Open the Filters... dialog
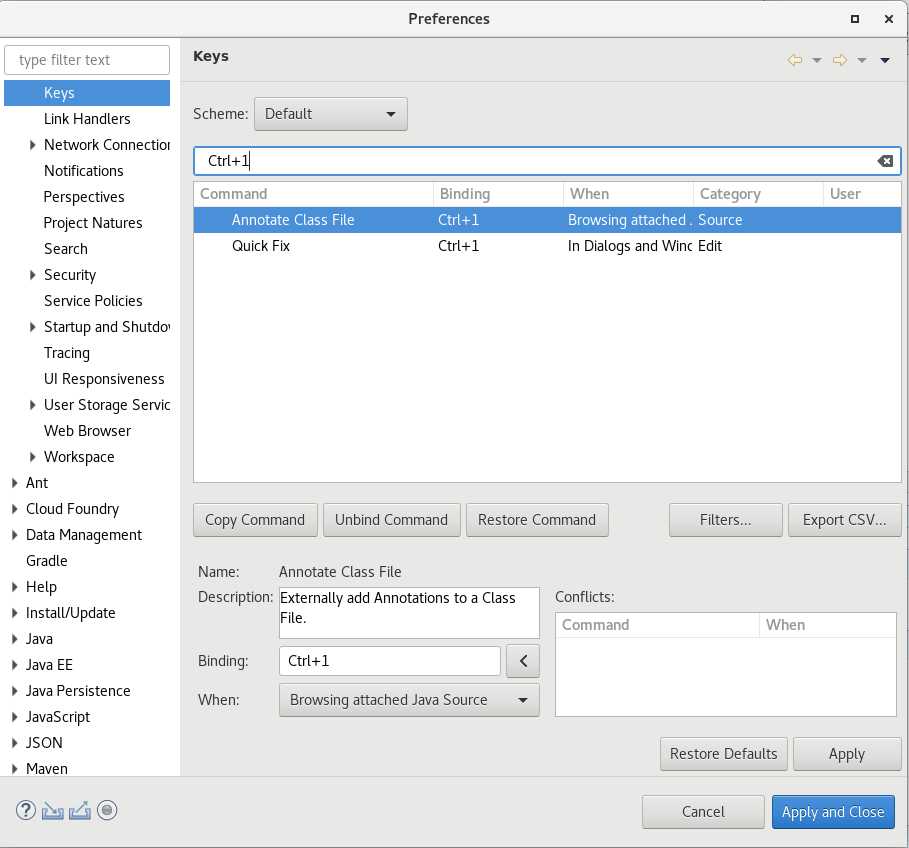The width and height of the screenshot is (909, 848). [x=725, y=520]
